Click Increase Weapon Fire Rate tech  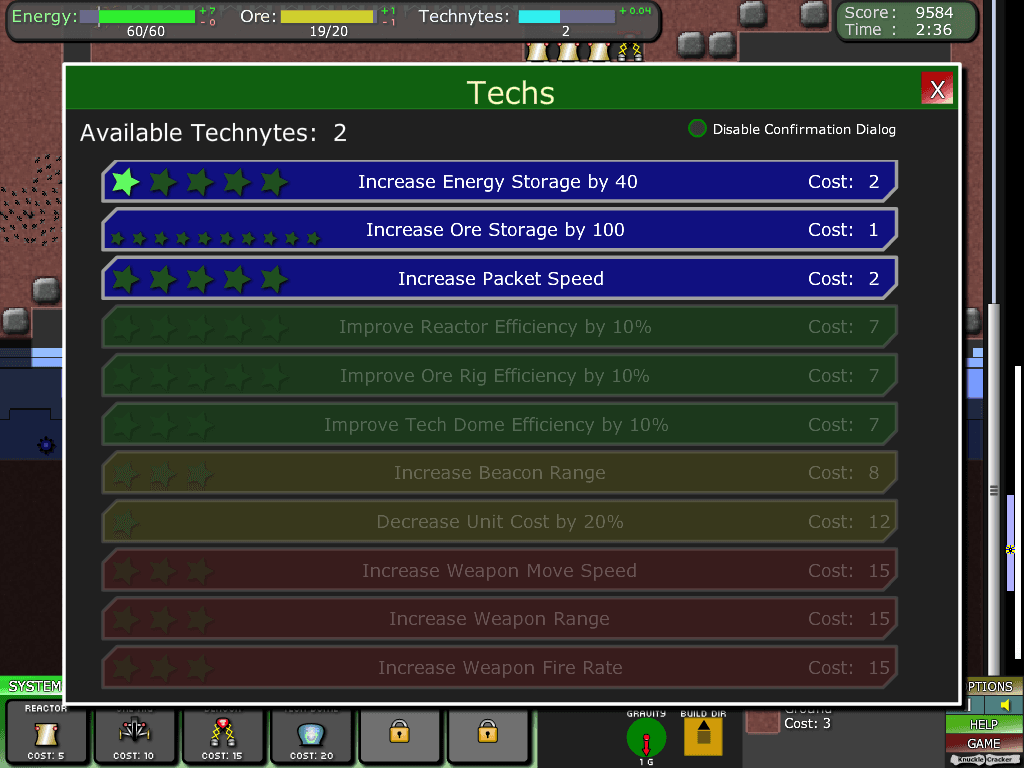coord(500,667)
